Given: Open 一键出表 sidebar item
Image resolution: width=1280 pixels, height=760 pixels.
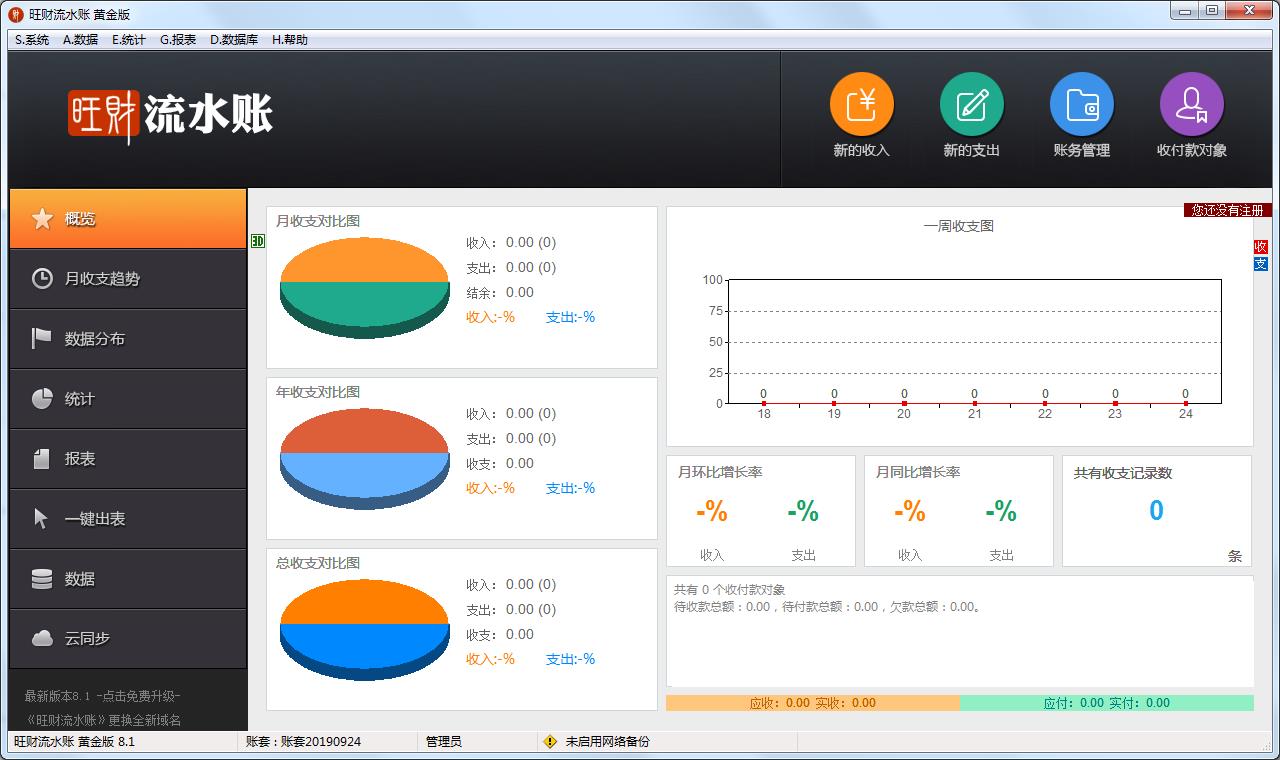Looking at the screenshot, I should click(x=128, y=519).
